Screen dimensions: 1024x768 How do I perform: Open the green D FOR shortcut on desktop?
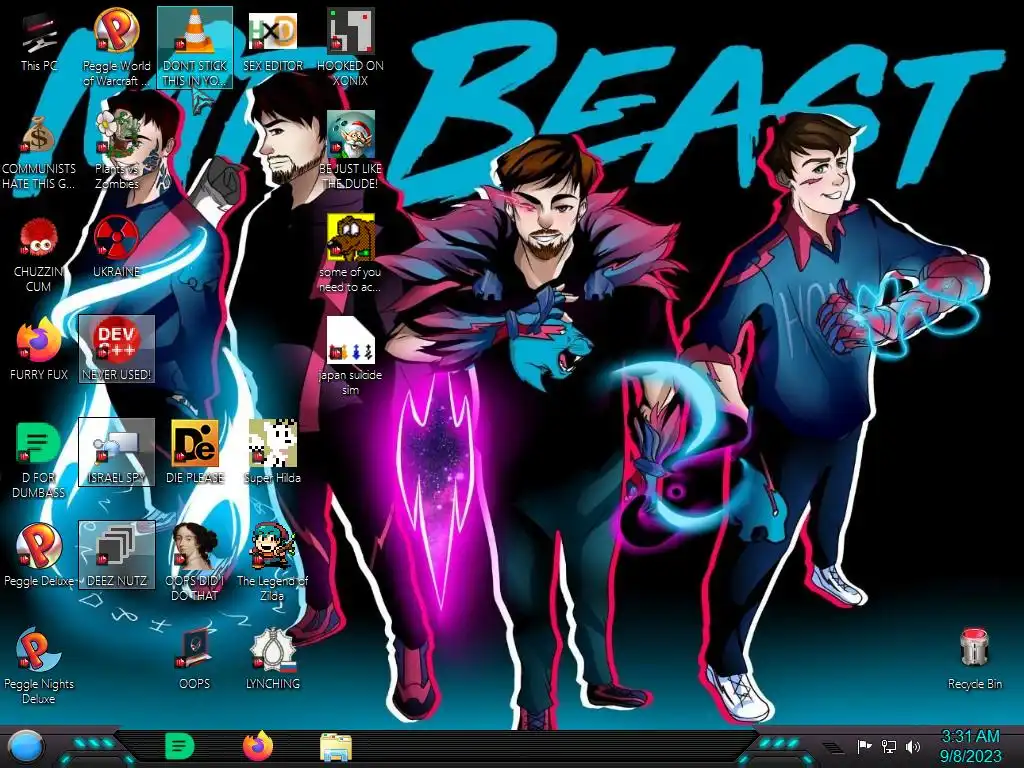(x=39, y=460)
